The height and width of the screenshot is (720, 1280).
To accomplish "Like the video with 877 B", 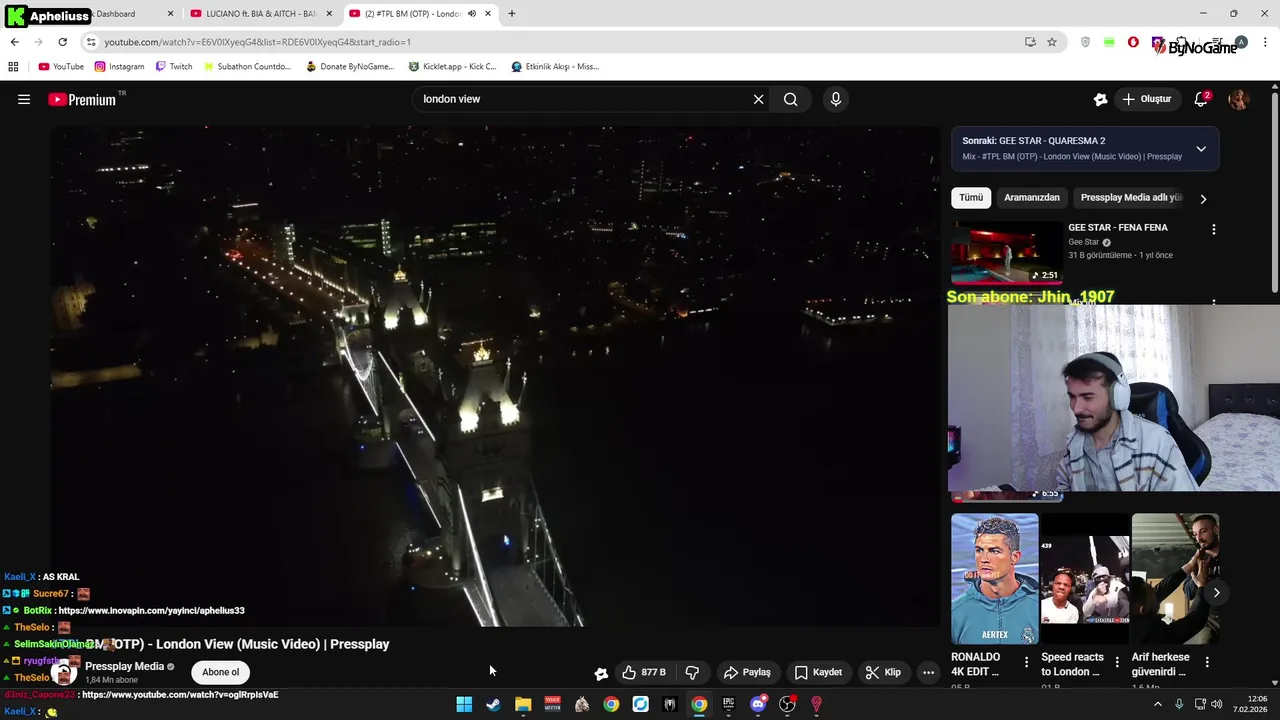I will [x=644, y=672].
